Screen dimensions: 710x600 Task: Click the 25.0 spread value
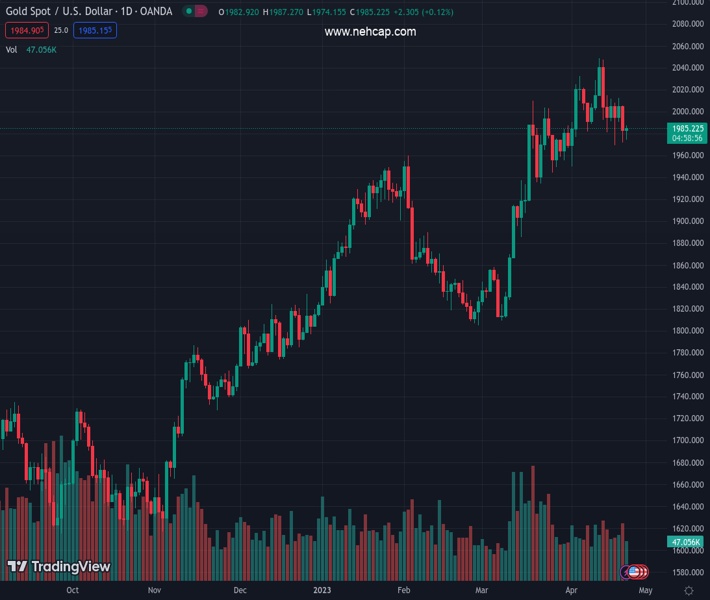coord(61,30)
